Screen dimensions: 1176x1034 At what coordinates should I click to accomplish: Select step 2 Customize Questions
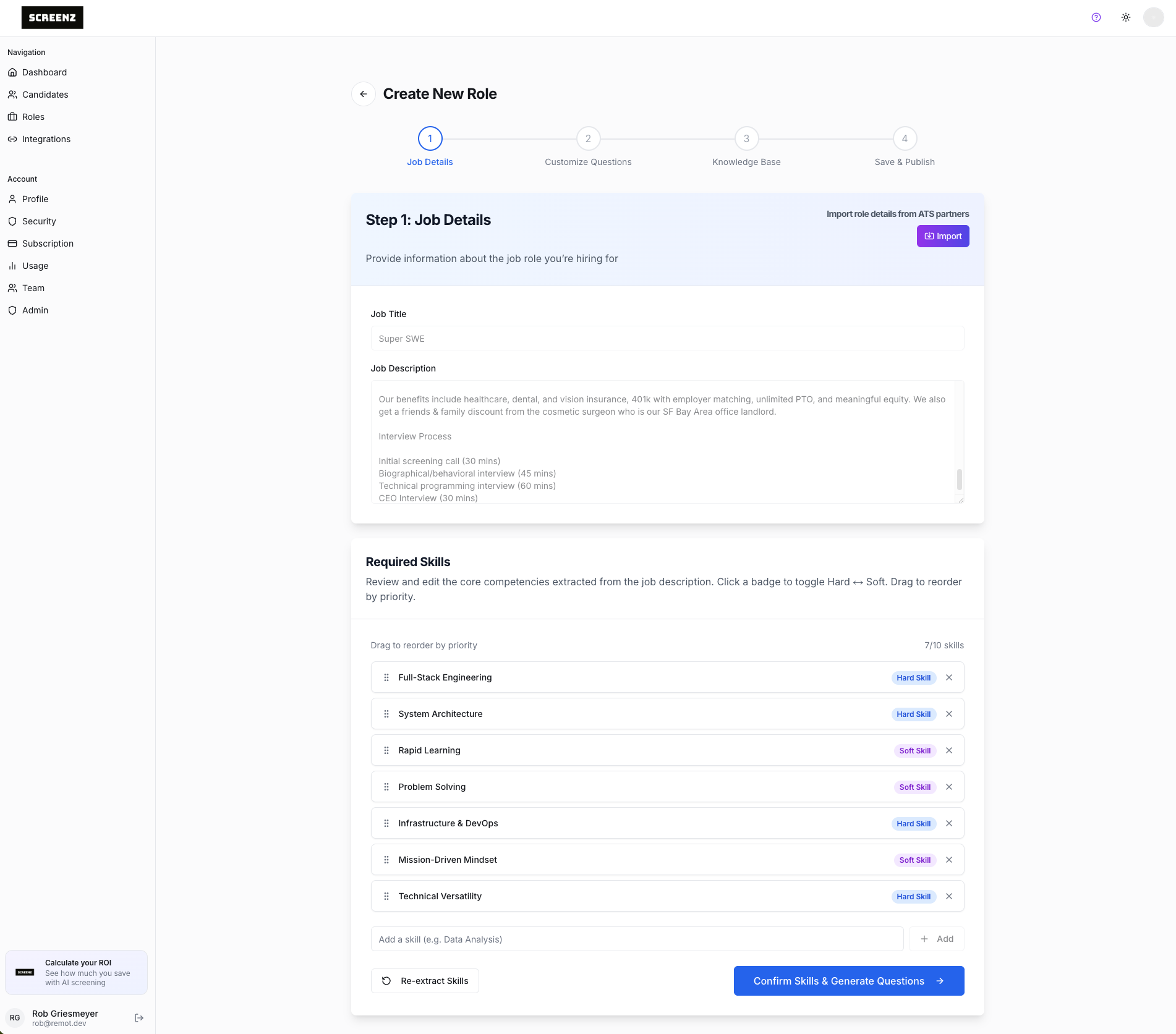tap(588, 139)
